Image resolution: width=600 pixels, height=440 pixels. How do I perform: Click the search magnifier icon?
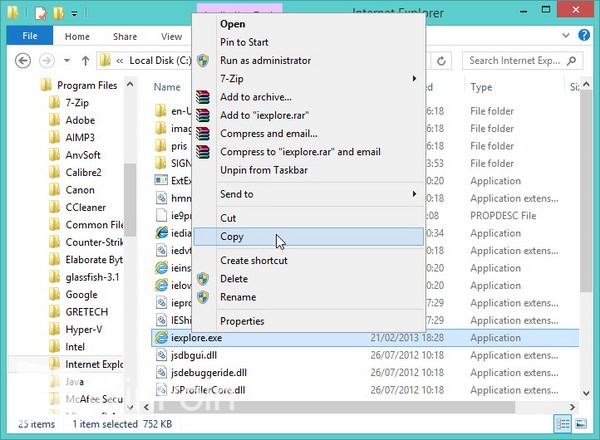[x=572, y=61]
